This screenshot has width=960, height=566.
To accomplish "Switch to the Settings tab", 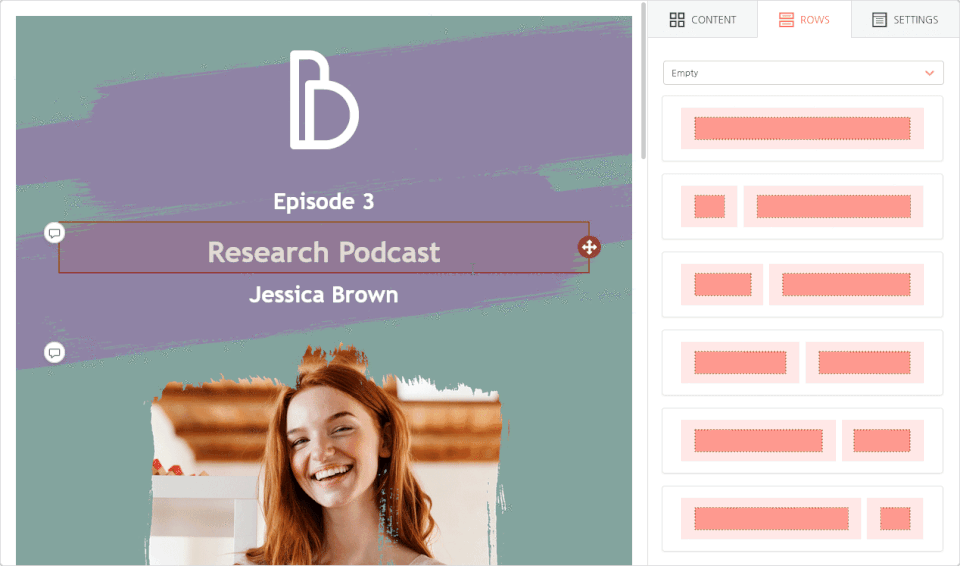I will coord(905,20).
